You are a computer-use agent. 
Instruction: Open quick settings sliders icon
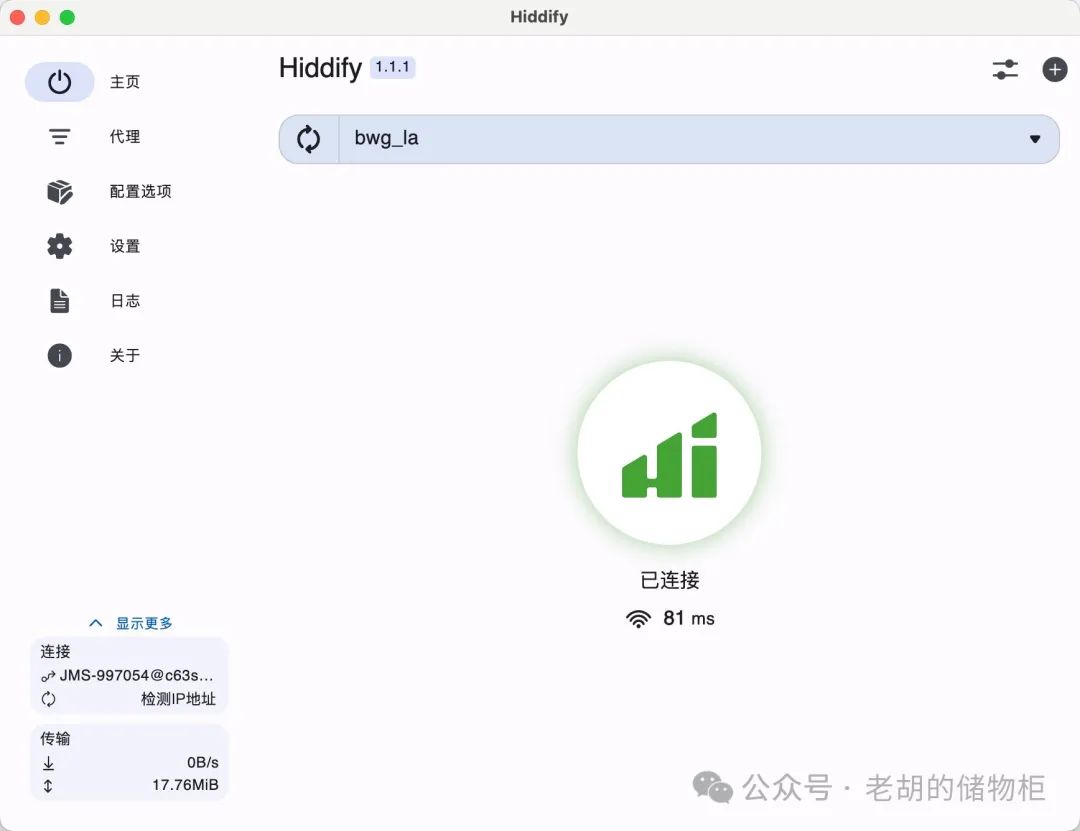(x=1006, y=70)
